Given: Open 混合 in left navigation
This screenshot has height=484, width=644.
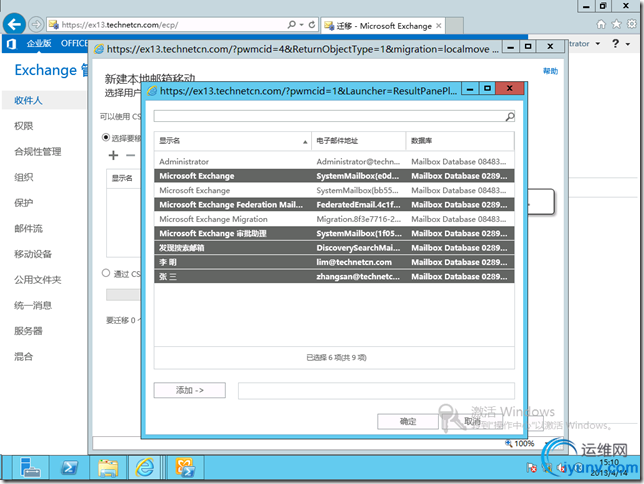Looking at the screenshot, I should (23, 357).
